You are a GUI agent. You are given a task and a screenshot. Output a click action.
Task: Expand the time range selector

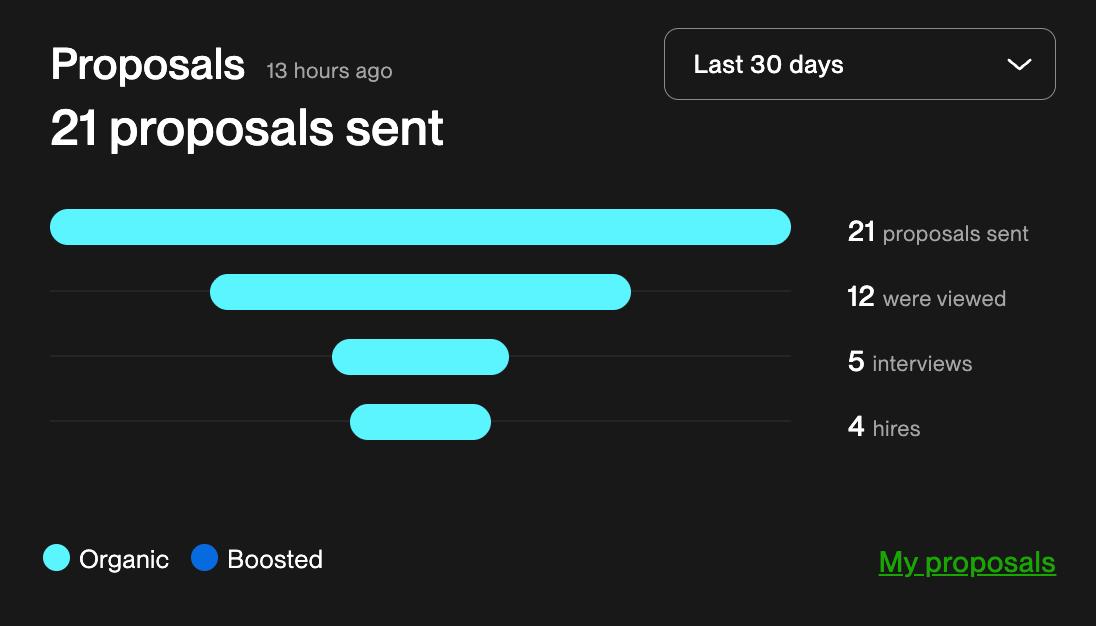coord(859,64)
